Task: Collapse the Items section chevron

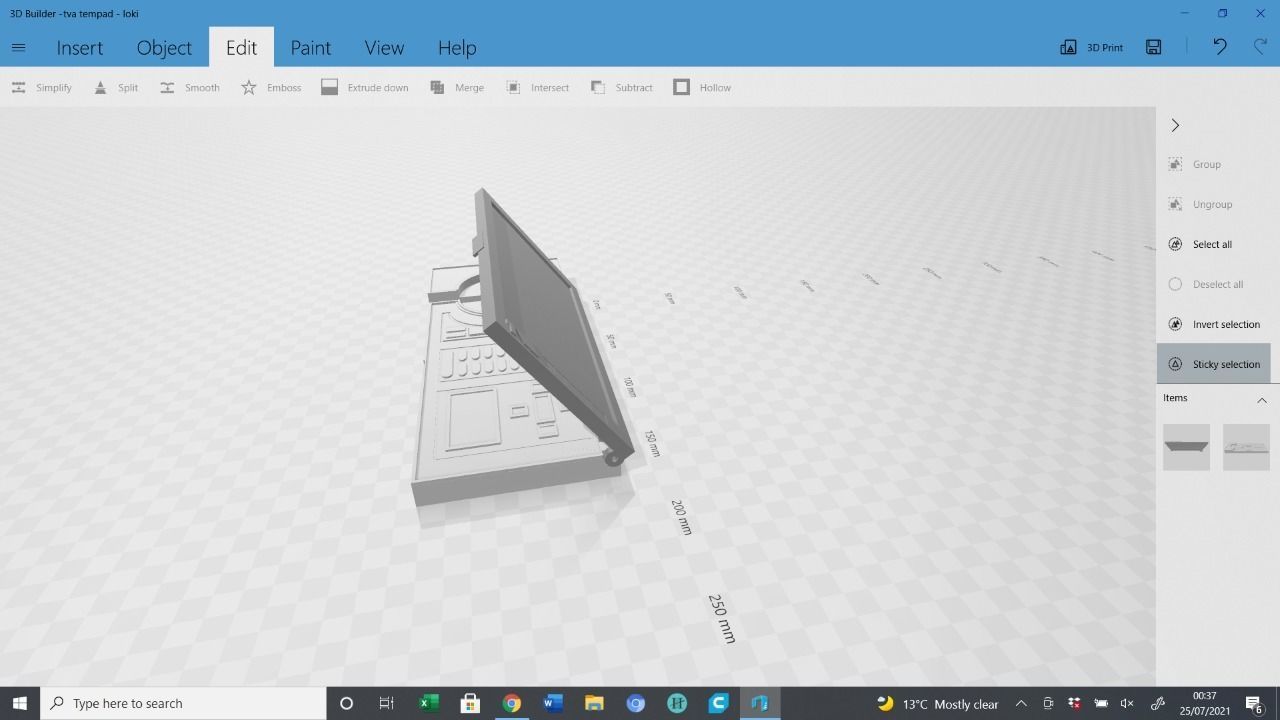Action: click(1261, 400)
